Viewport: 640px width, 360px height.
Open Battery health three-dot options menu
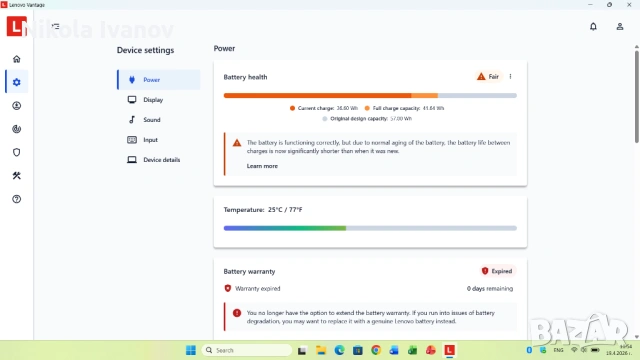(510, 76)
